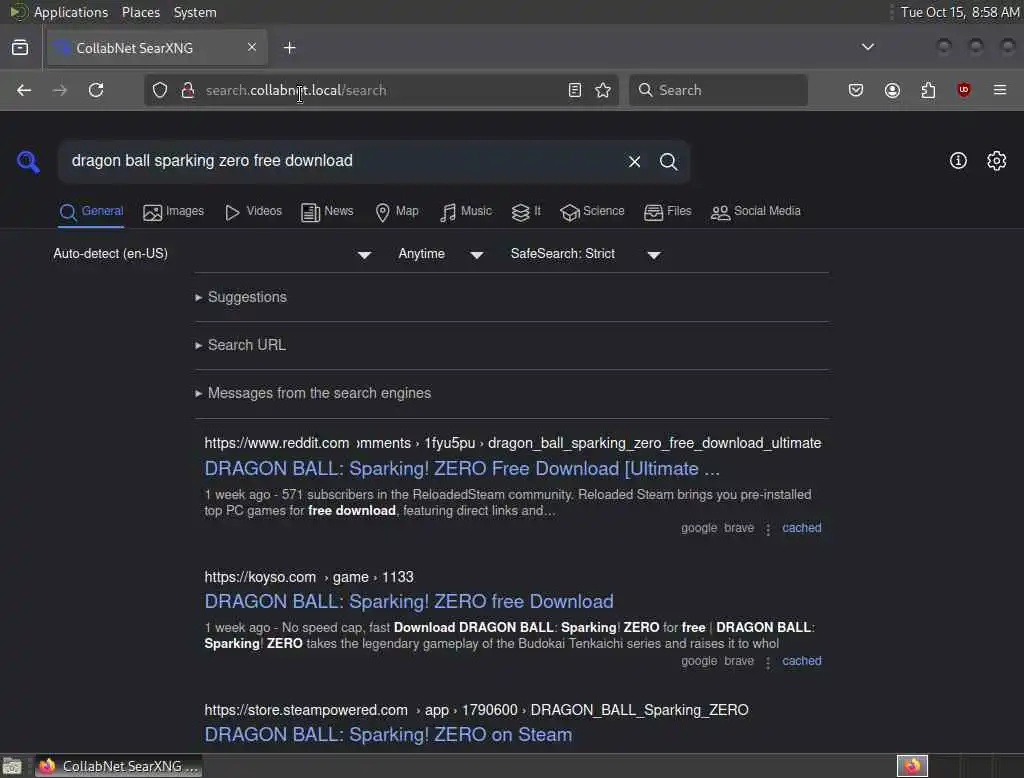This screenshot has height=778, width=1024.
Task: Submit search using the magnifier button
Action: 668,161
